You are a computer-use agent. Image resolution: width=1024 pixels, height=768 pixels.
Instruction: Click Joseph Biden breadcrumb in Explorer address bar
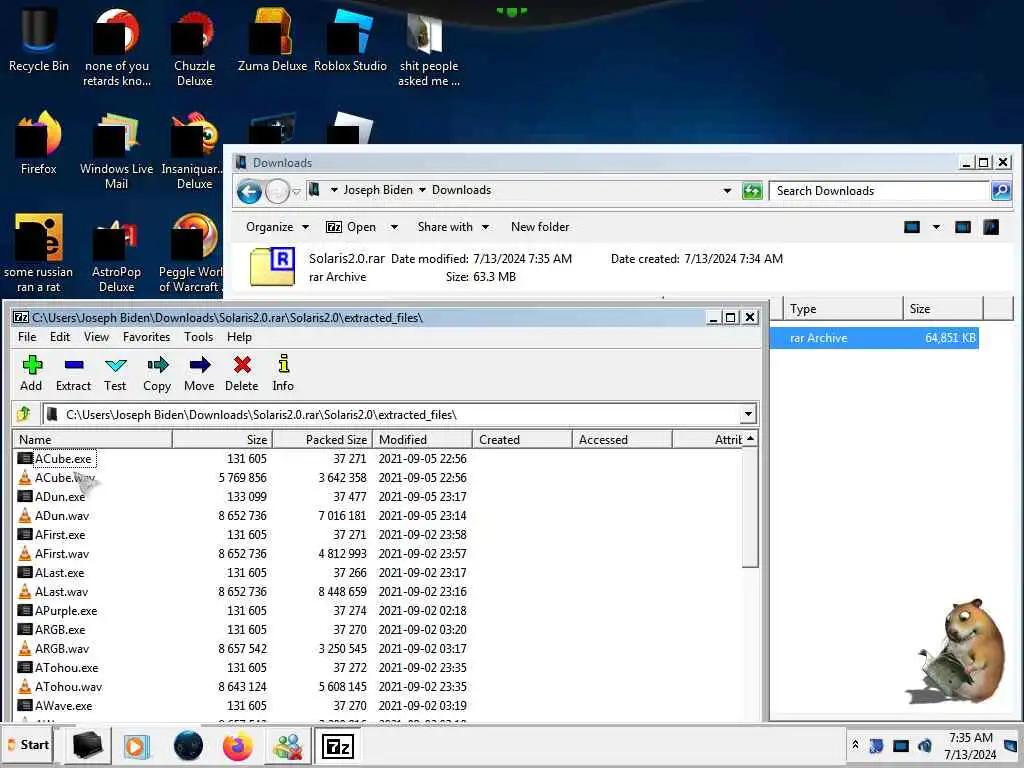[378, 190]
